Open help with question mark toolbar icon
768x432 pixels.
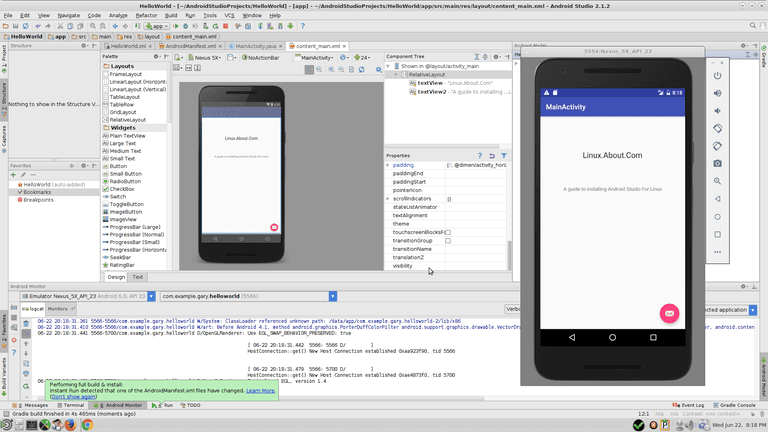pyautogui.click(x=302, y=26)
